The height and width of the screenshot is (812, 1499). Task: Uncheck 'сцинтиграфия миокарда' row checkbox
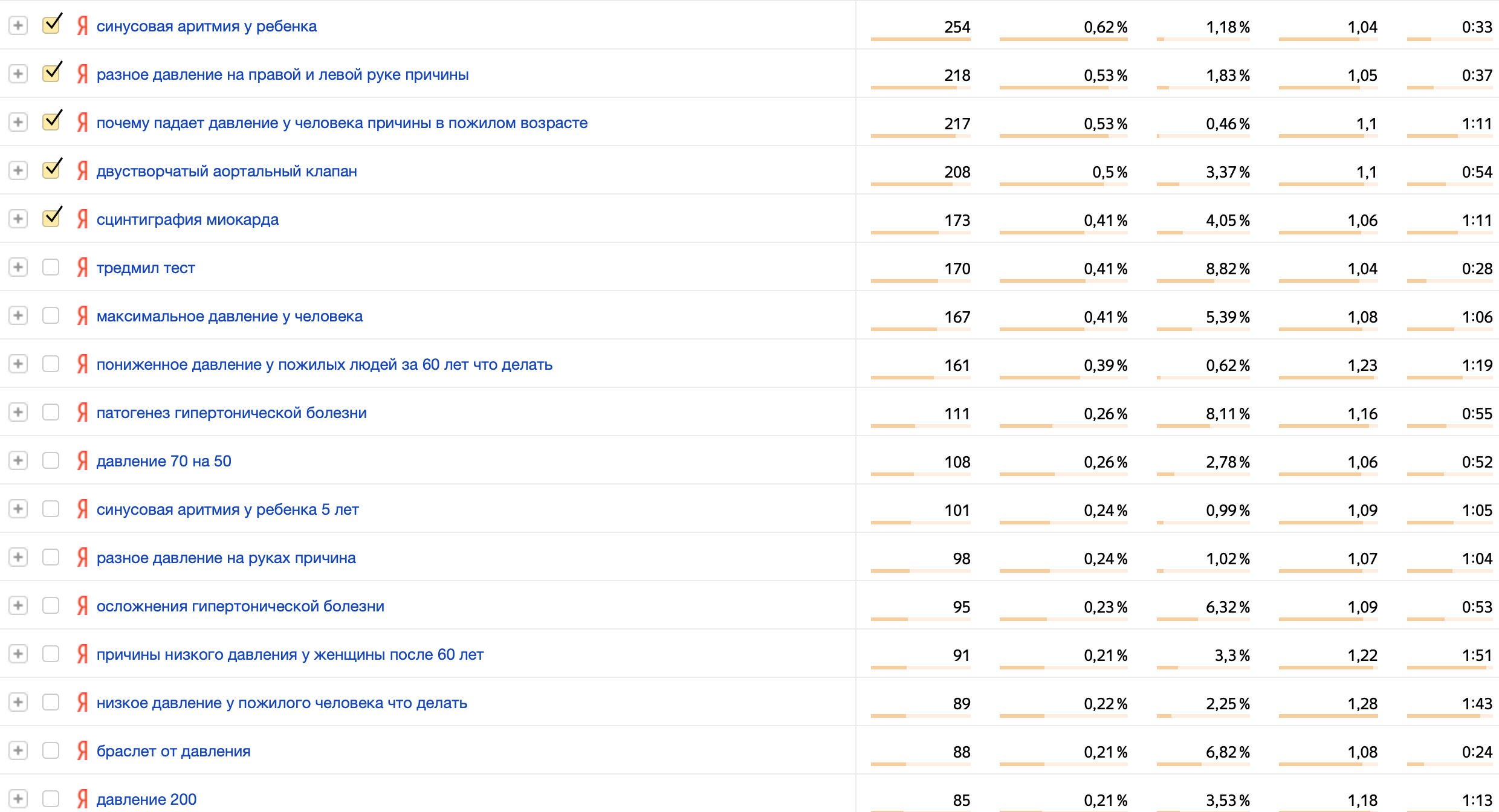click(51, 219)
